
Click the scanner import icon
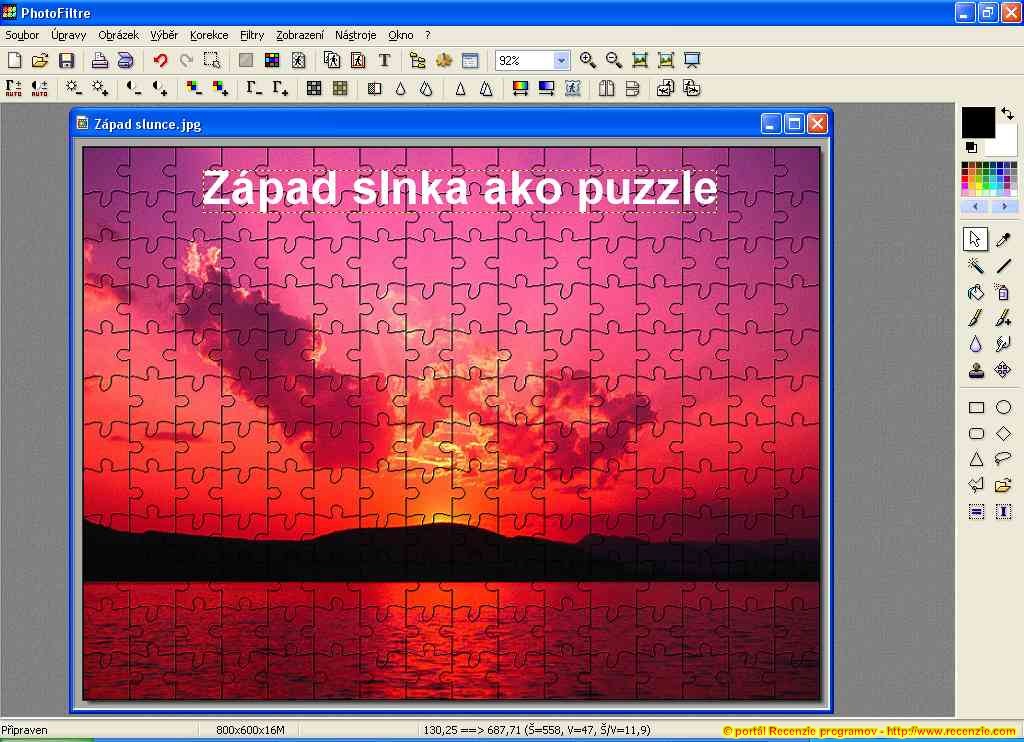125,61
